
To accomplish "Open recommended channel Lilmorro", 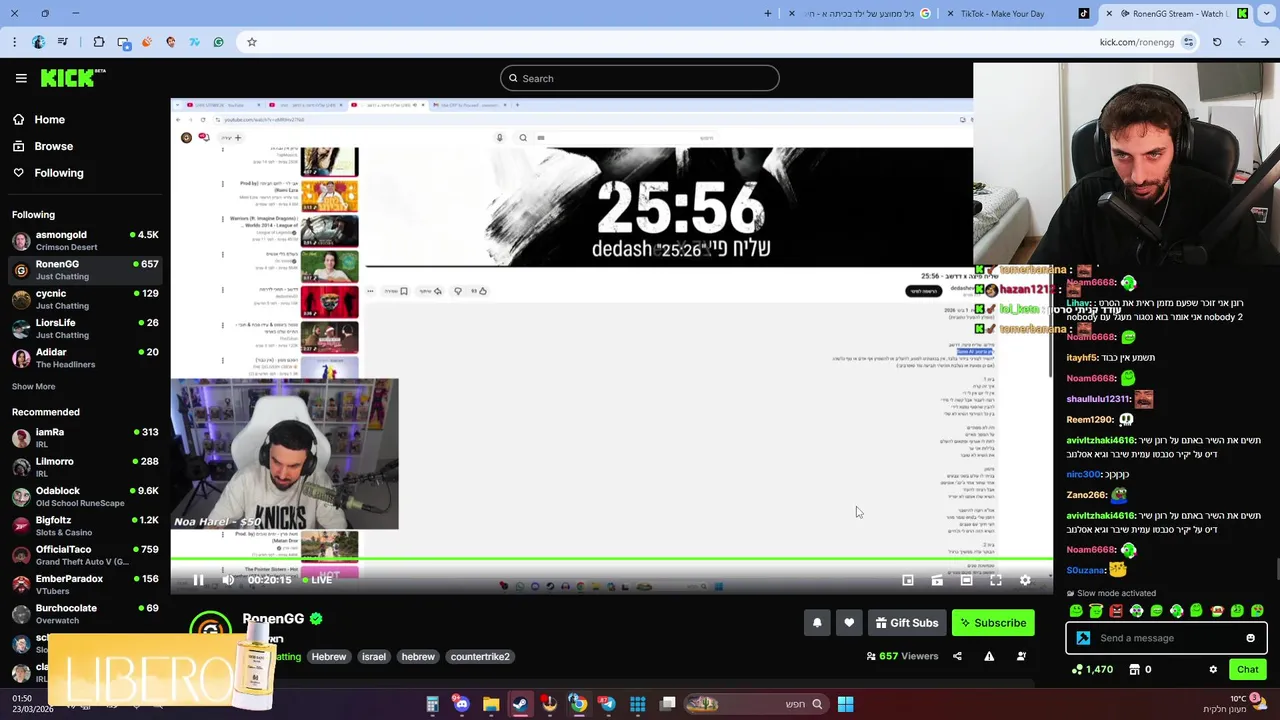I will (85, 467).
